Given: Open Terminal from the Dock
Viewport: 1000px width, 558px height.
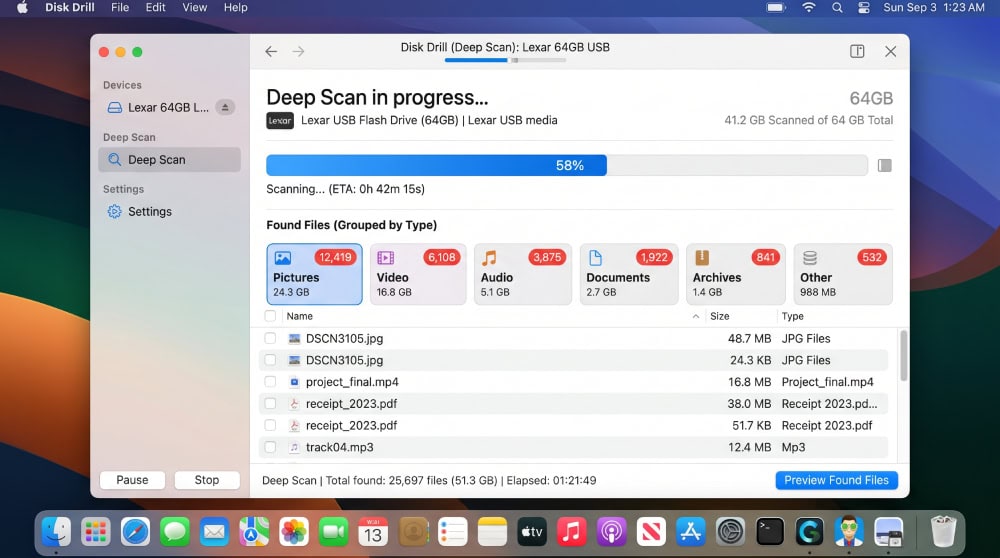Looking at the screenshot, I should point(770,531).
